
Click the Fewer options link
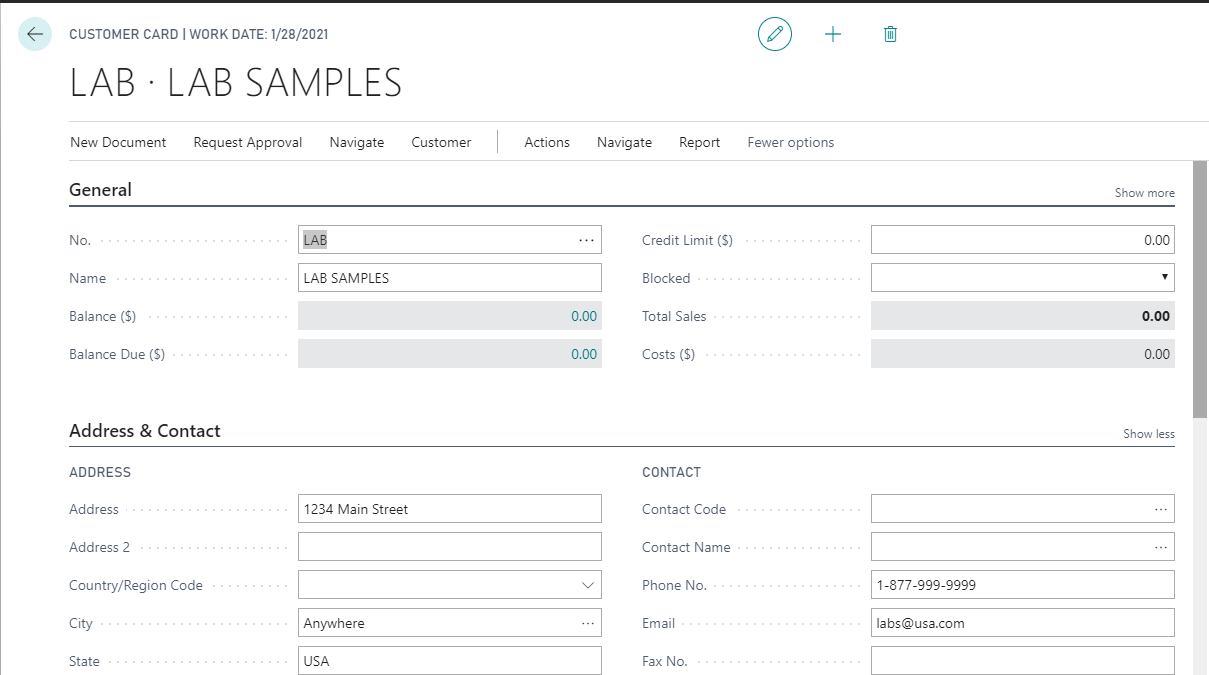tap(790, 142)
